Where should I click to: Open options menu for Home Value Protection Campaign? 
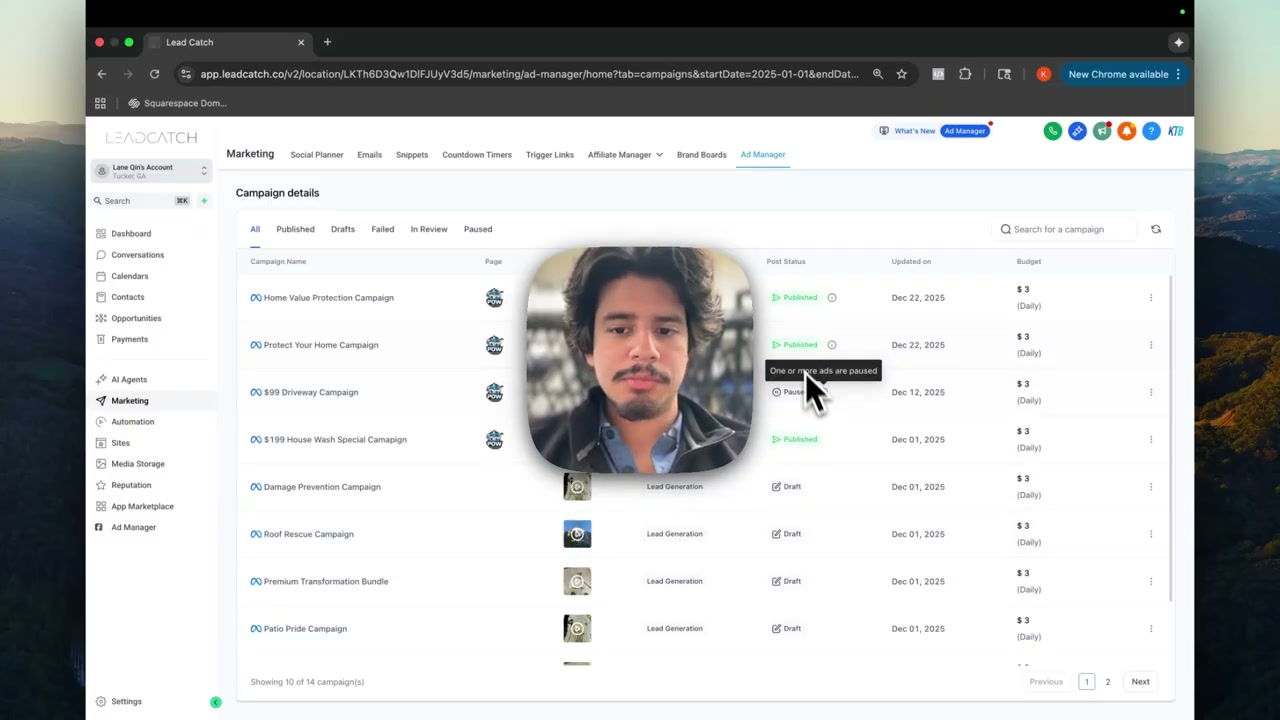click(x=1151, y=298)
